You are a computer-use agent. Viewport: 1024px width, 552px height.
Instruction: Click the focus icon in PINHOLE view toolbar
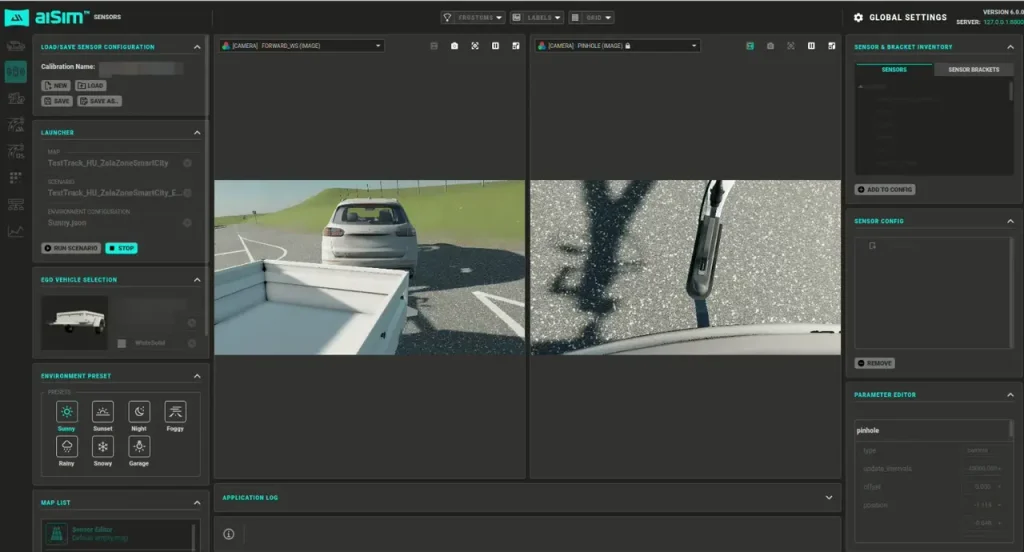[x=791, y=46]
